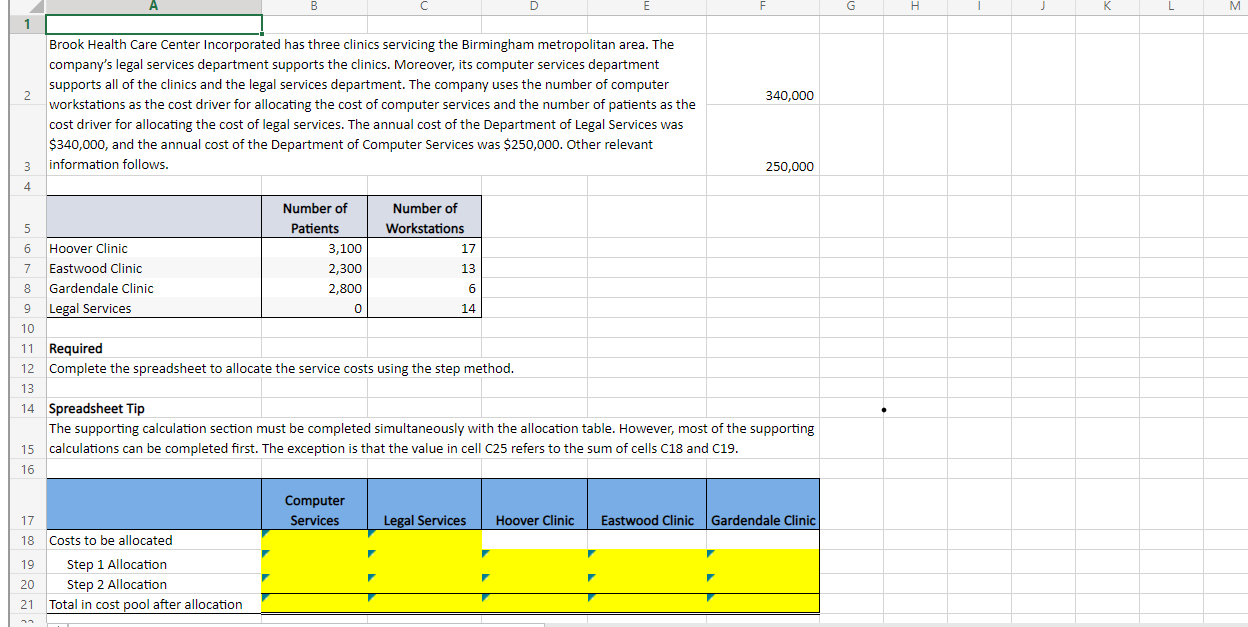This screenshot has width=1248, height=627.
Task: Select patients value 3,100
Action: (315, 248)
